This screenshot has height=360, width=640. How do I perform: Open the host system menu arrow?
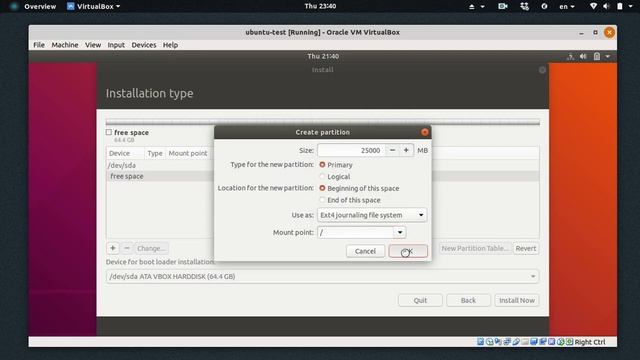[631, 7]
